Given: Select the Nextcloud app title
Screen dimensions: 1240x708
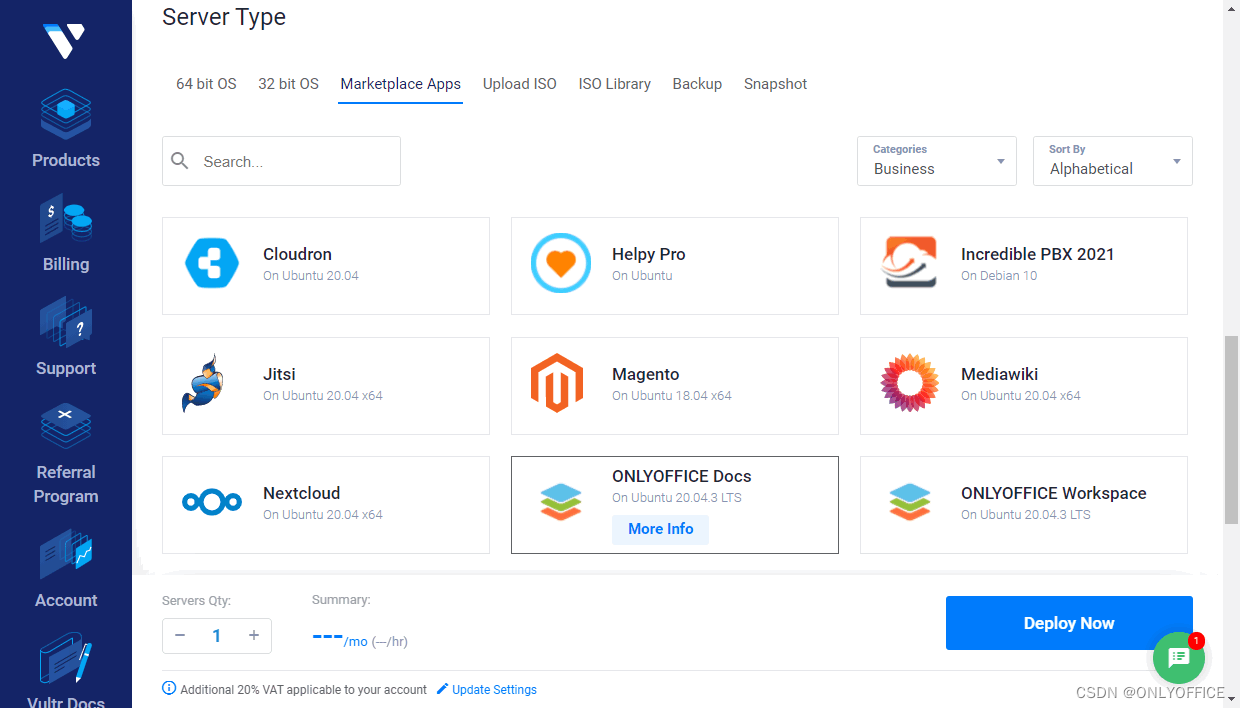Looking at the screenshot, I should (x=302, y=493).
